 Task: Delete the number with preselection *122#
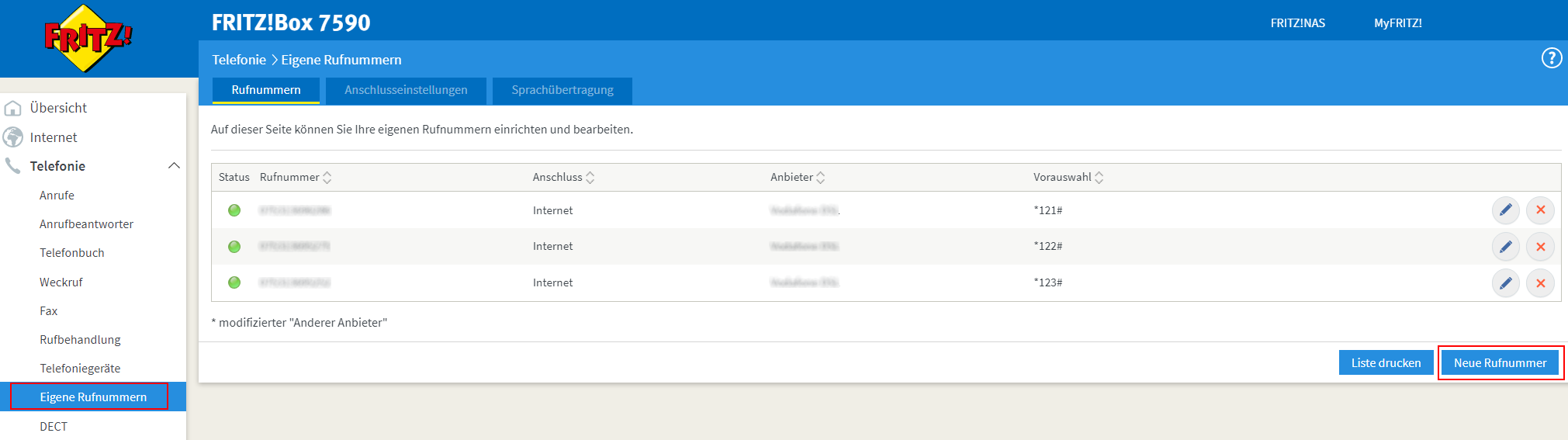click(1540, 247)
